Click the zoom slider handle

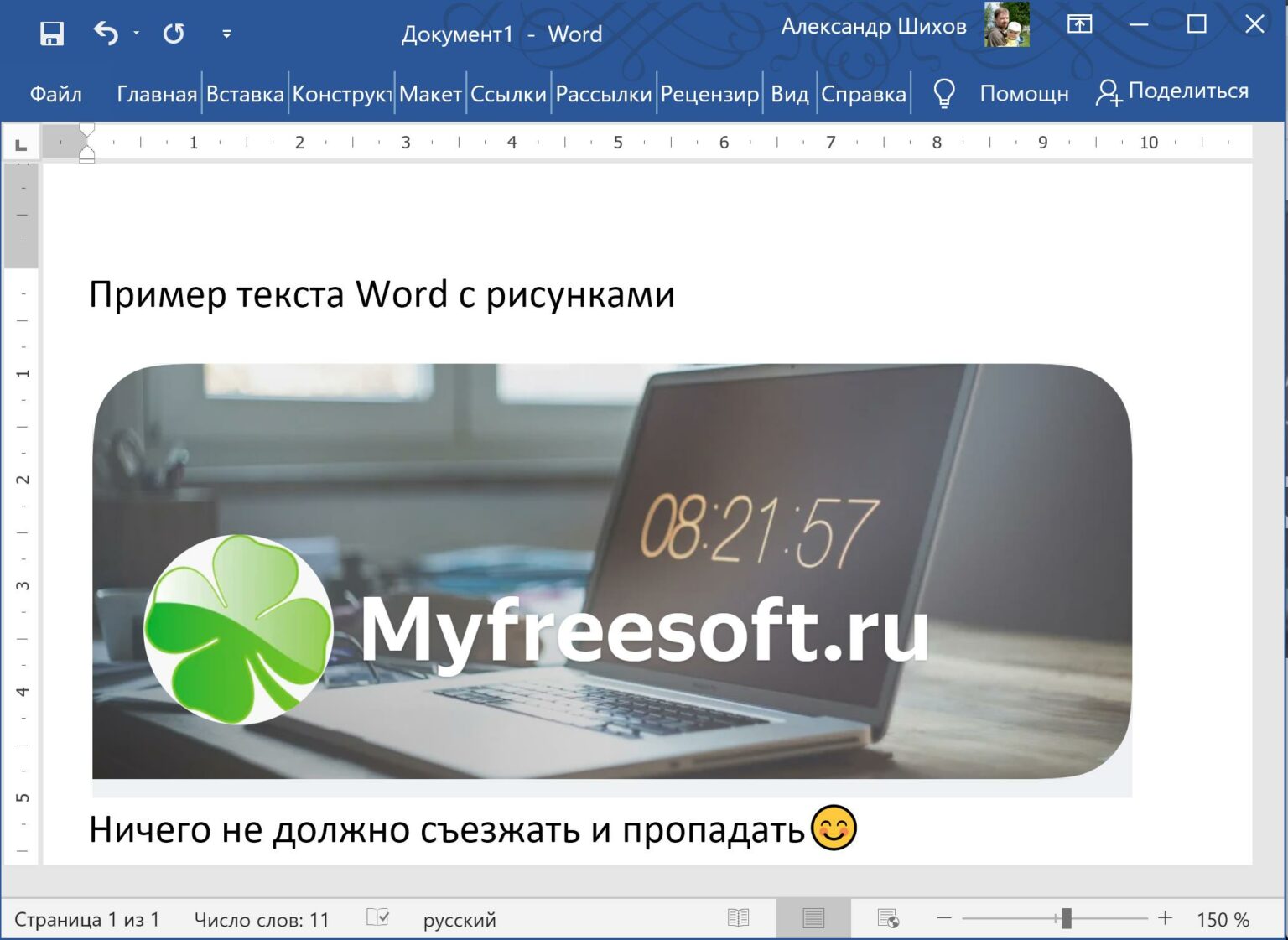tap(1066, 919)
